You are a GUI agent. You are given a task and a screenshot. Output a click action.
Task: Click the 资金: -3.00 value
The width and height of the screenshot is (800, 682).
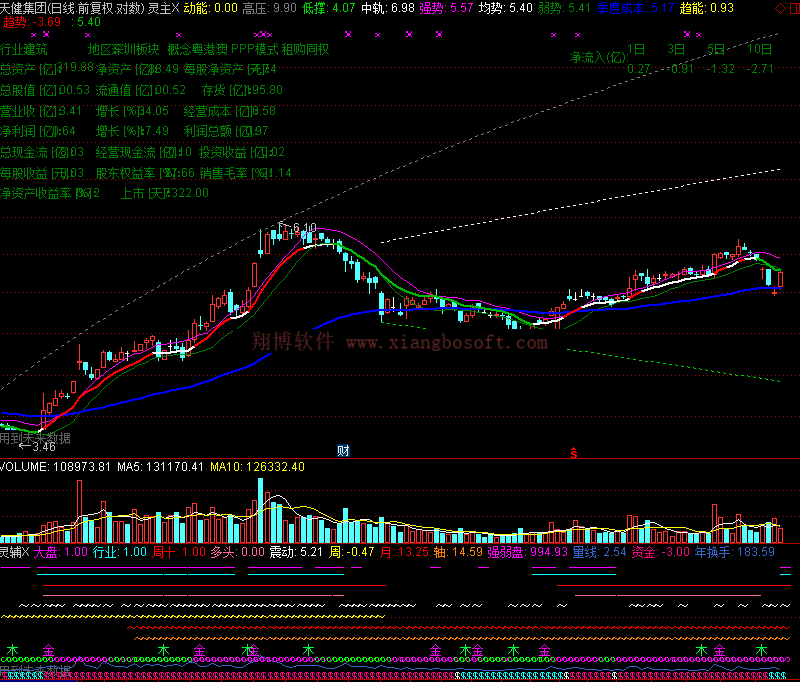tap(659, 552)
